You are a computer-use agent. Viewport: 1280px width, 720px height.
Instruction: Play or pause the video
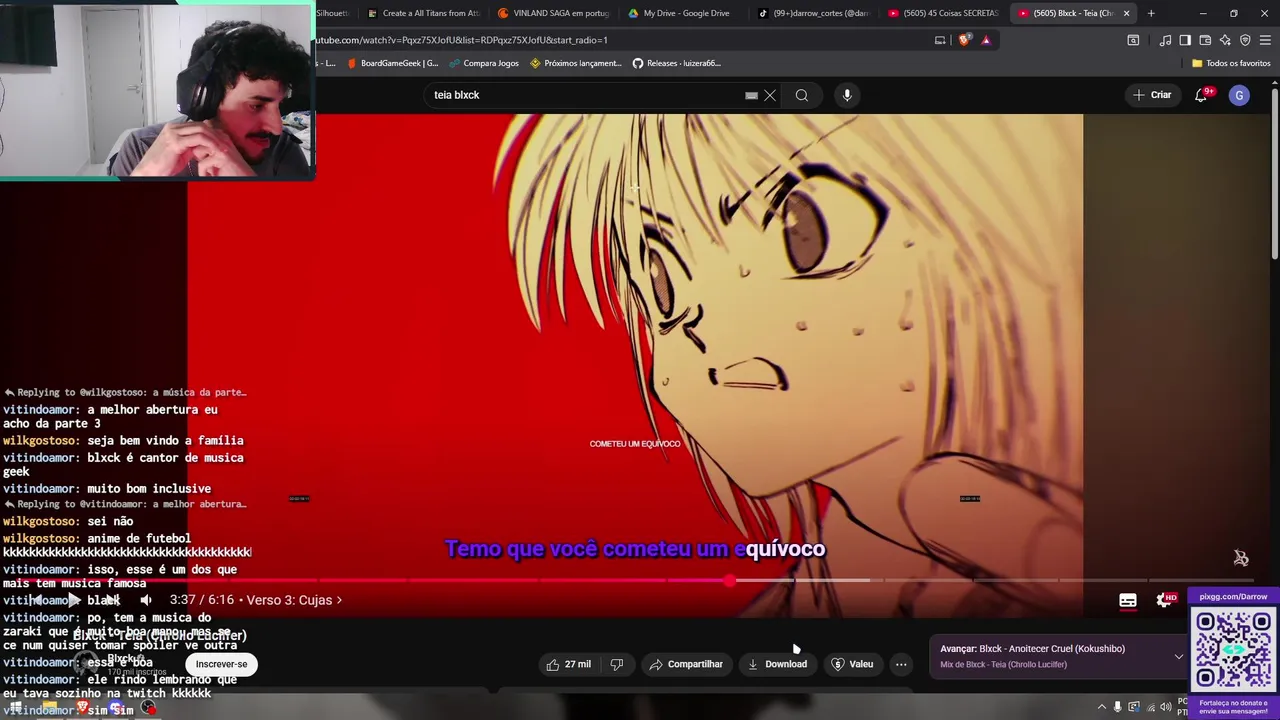[x=73, y=600]
